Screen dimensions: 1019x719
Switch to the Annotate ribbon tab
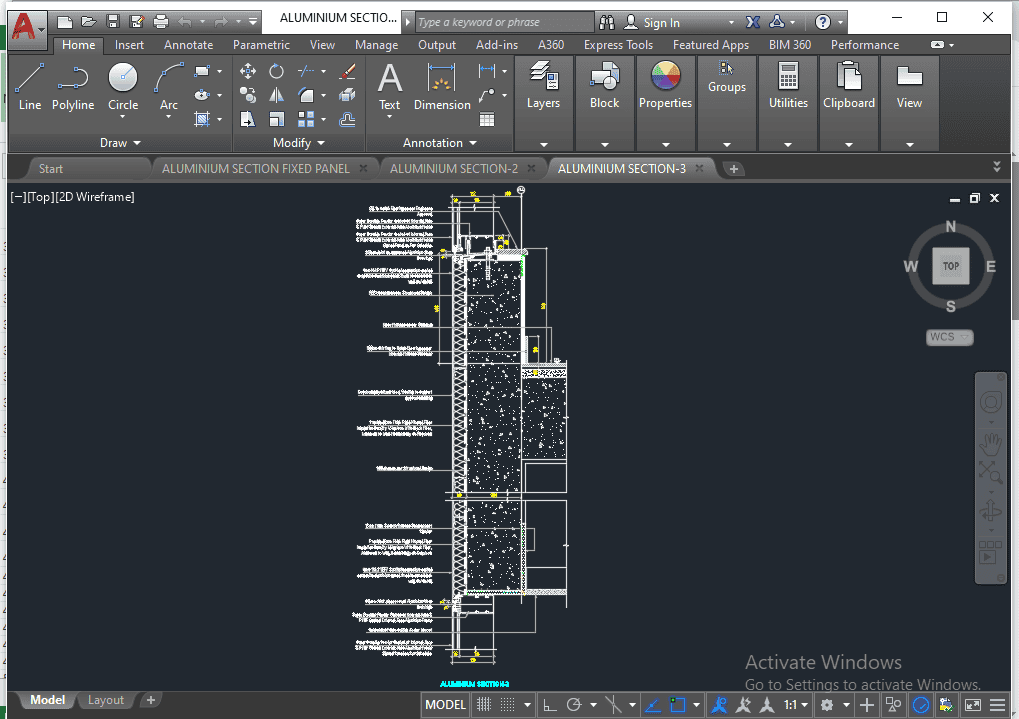pos(188,45)
